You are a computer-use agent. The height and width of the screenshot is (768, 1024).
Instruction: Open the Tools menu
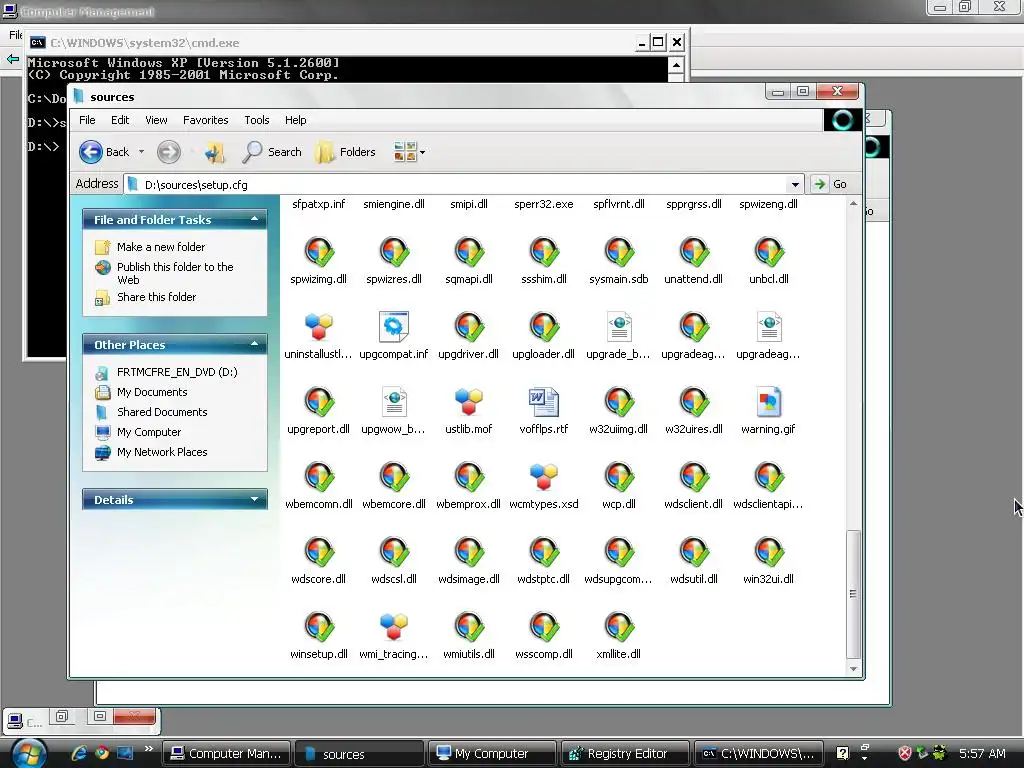[257, 120]
